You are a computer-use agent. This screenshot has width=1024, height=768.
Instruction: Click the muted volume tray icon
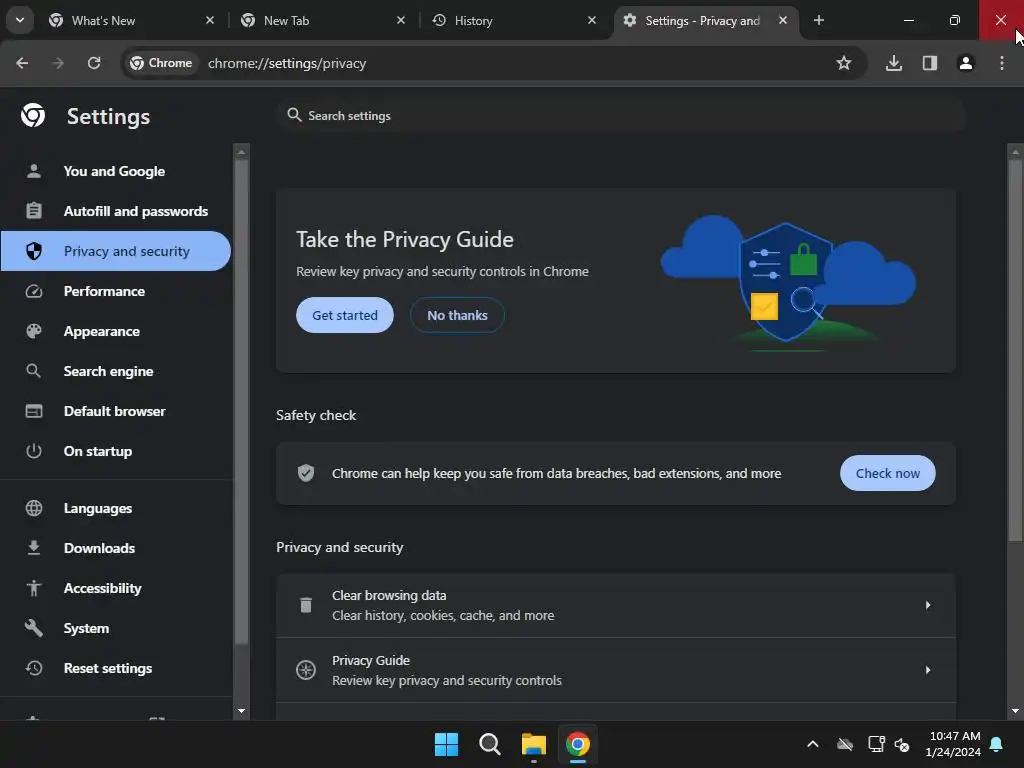pyautogui.click(x=903, y=744)
